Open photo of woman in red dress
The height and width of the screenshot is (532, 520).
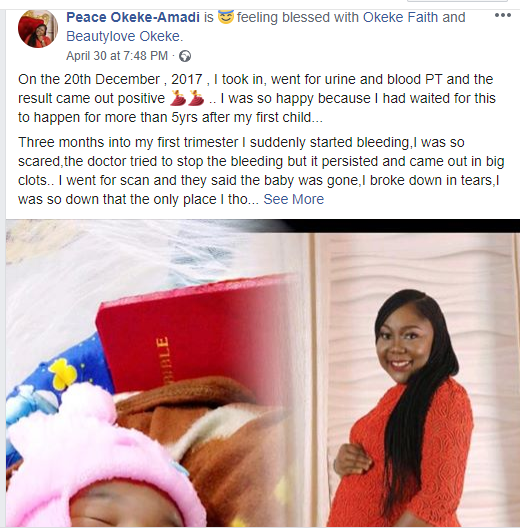[415, 380]
